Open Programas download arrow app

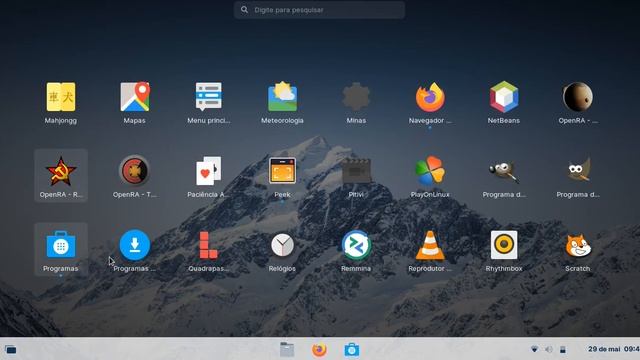click(x=135, y=245)
